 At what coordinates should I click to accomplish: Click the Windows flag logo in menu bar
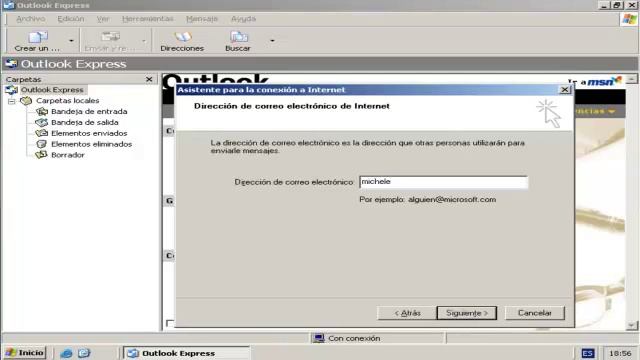(629, 20)
